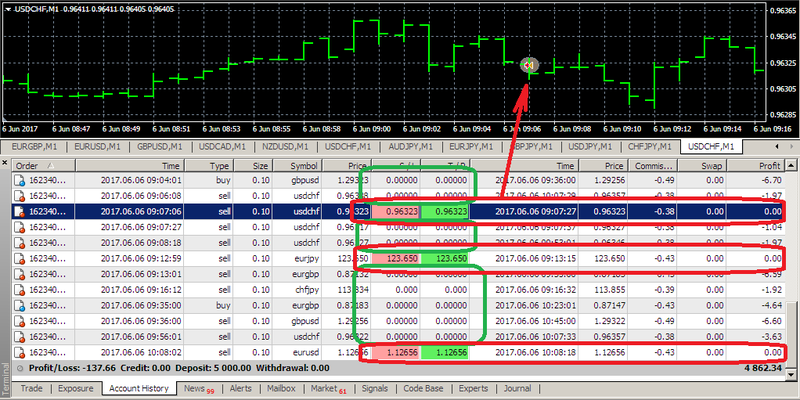
Task: Open the Trade terminal tab
Action: pyautogui.click(x=31, y=388)
